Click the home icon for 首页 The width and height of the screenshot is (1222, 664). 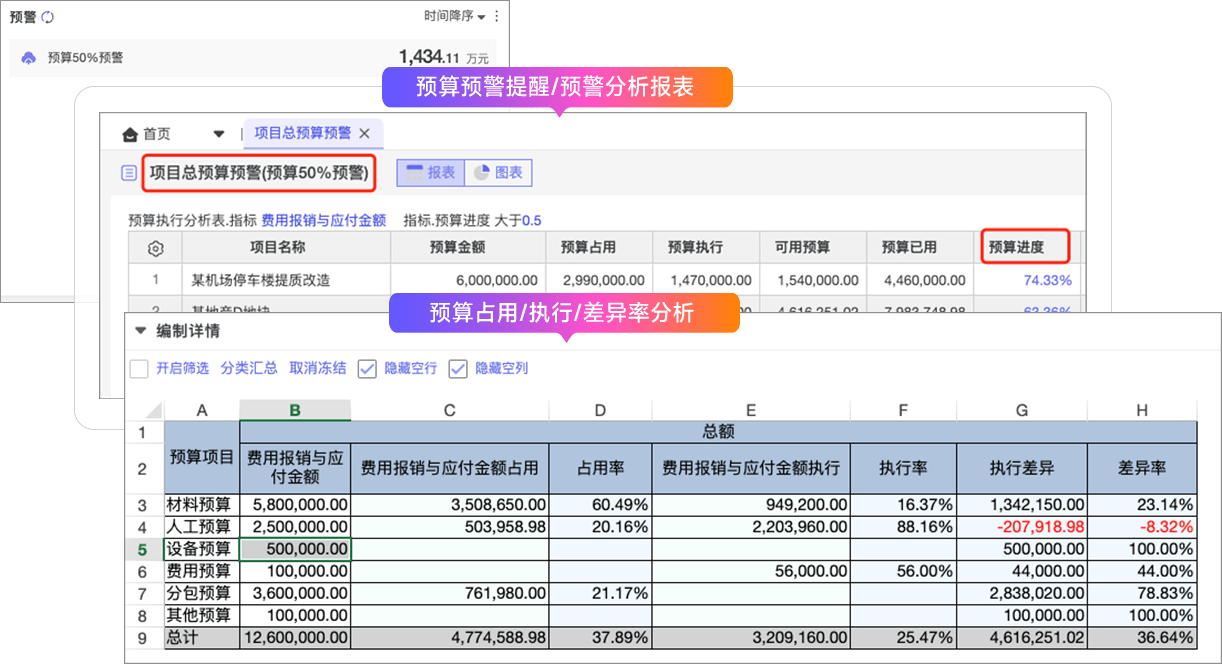tap(130, 134)
